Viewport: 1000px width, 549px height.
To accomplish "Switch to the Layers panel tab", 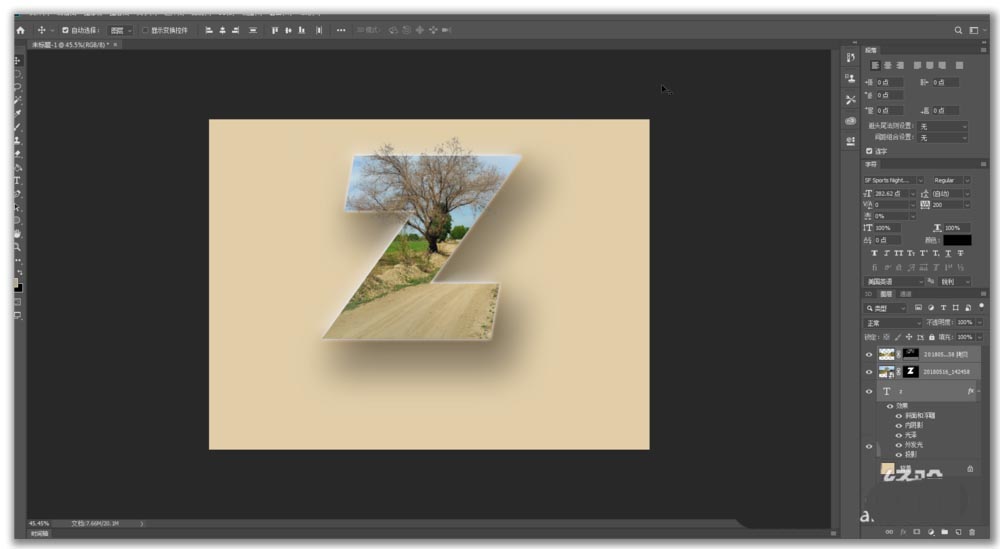I will (886, 294).
